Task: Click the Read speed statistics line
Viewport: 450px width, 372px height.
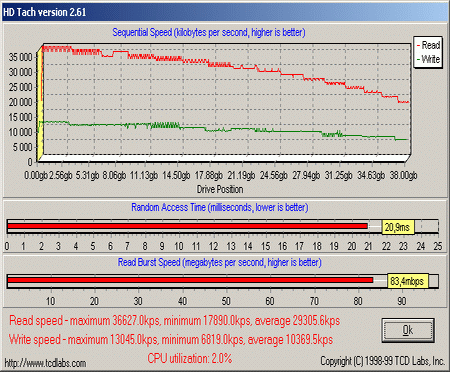Action: coord(174,321)
